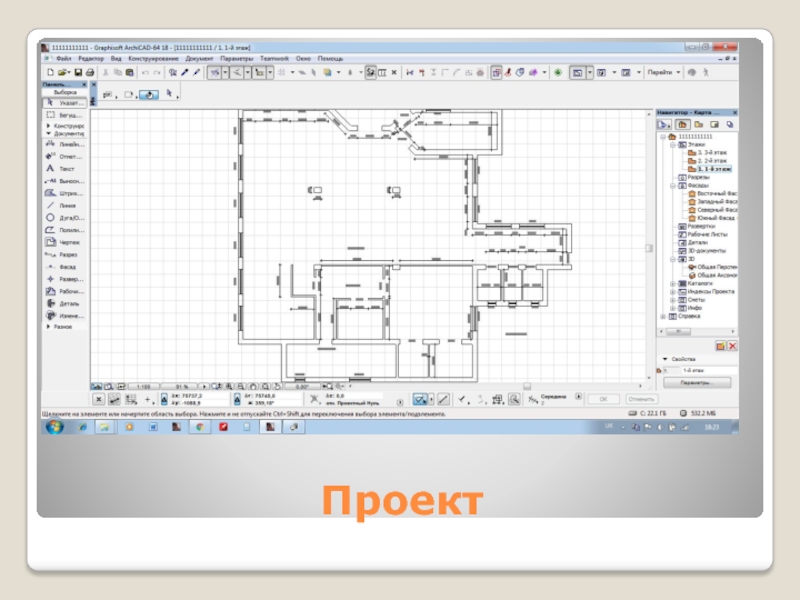The image size is (800, 600).
Task: Expand the Каталоги node in Navigator
Action: point(673,283)
